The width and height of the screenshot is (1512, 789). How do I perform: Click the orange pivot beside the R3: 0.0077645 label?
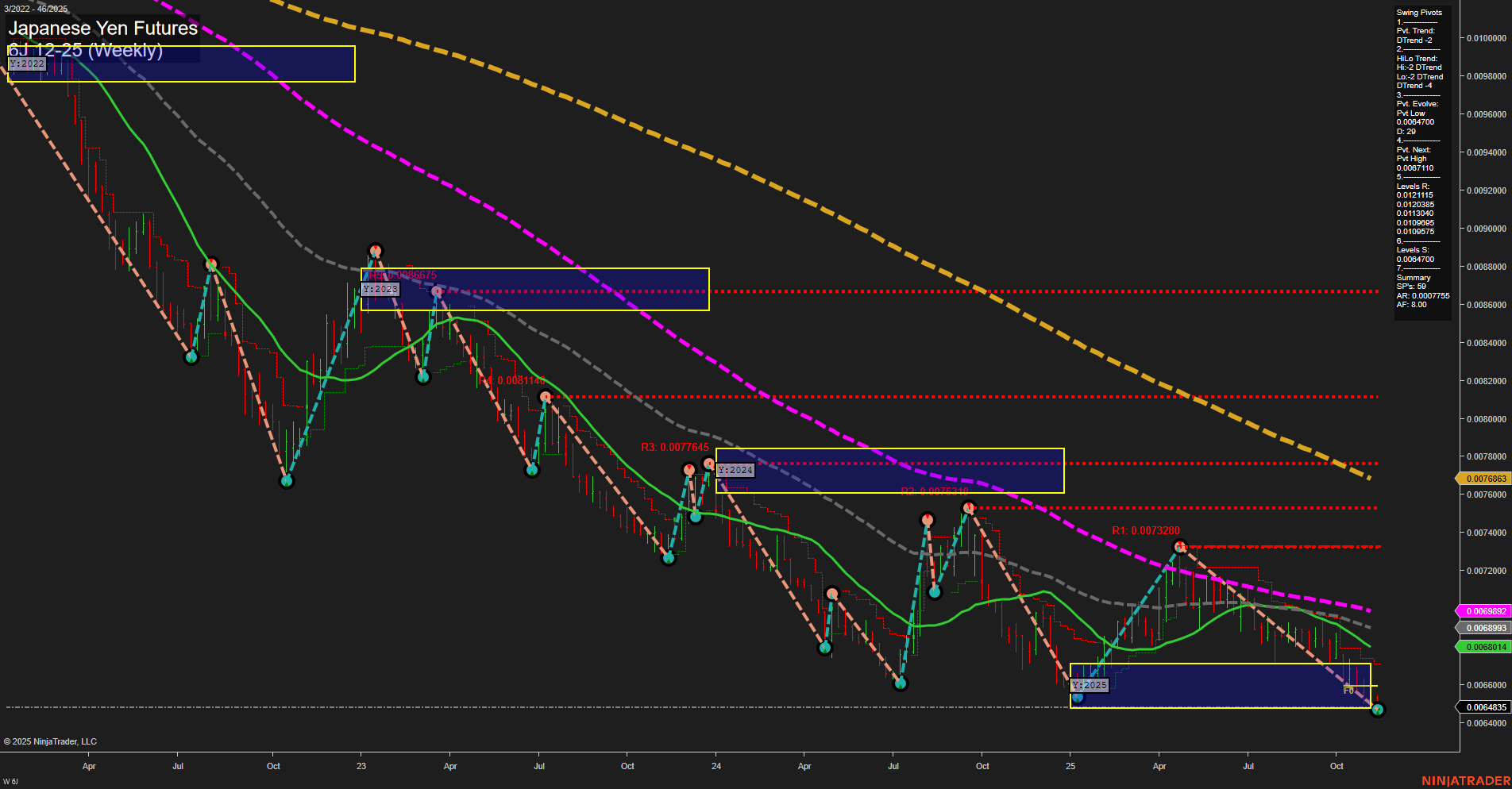(x=689, y=469)
